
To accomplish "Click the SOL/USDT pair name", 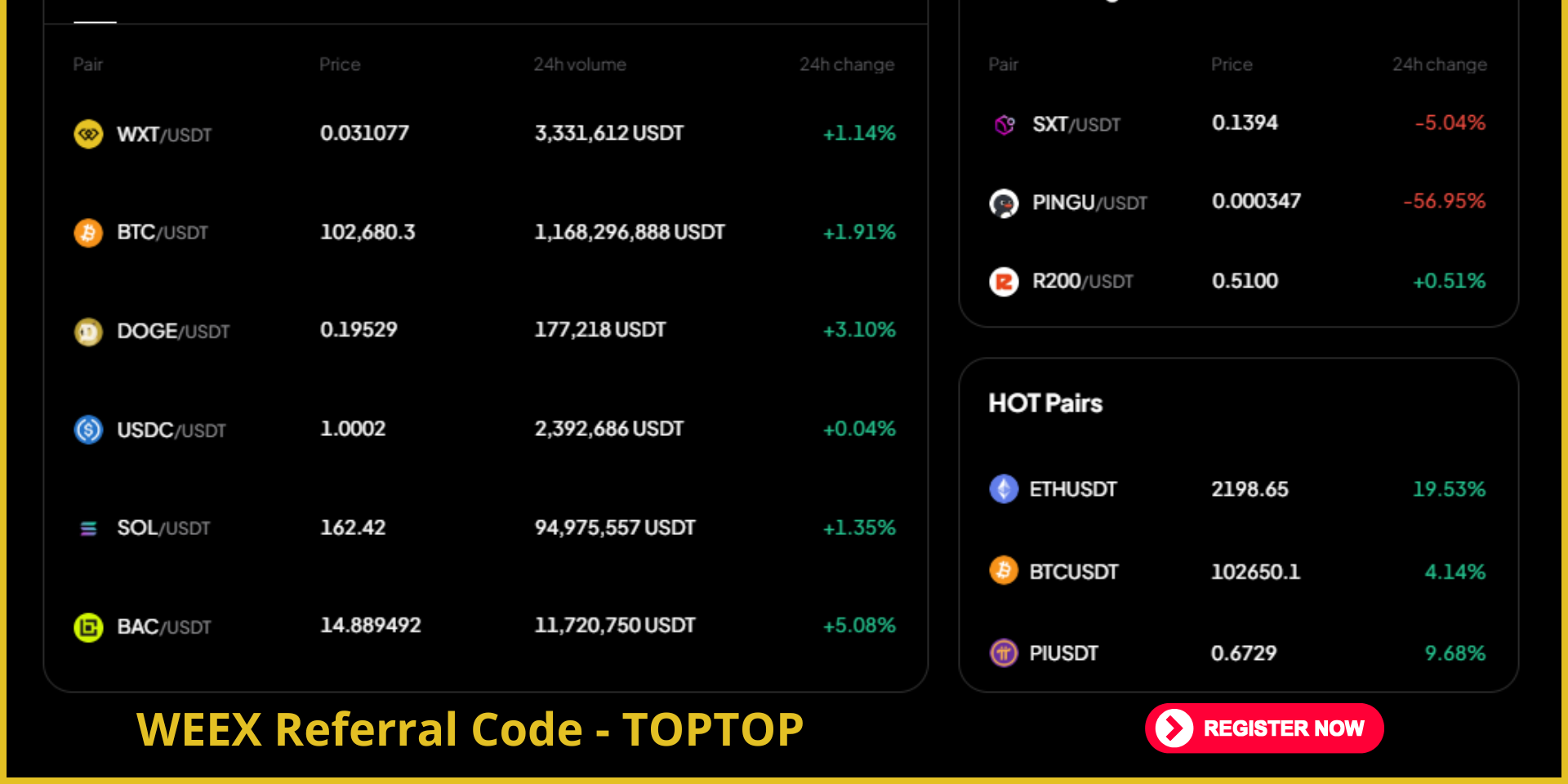I will [x=163, y=528].
